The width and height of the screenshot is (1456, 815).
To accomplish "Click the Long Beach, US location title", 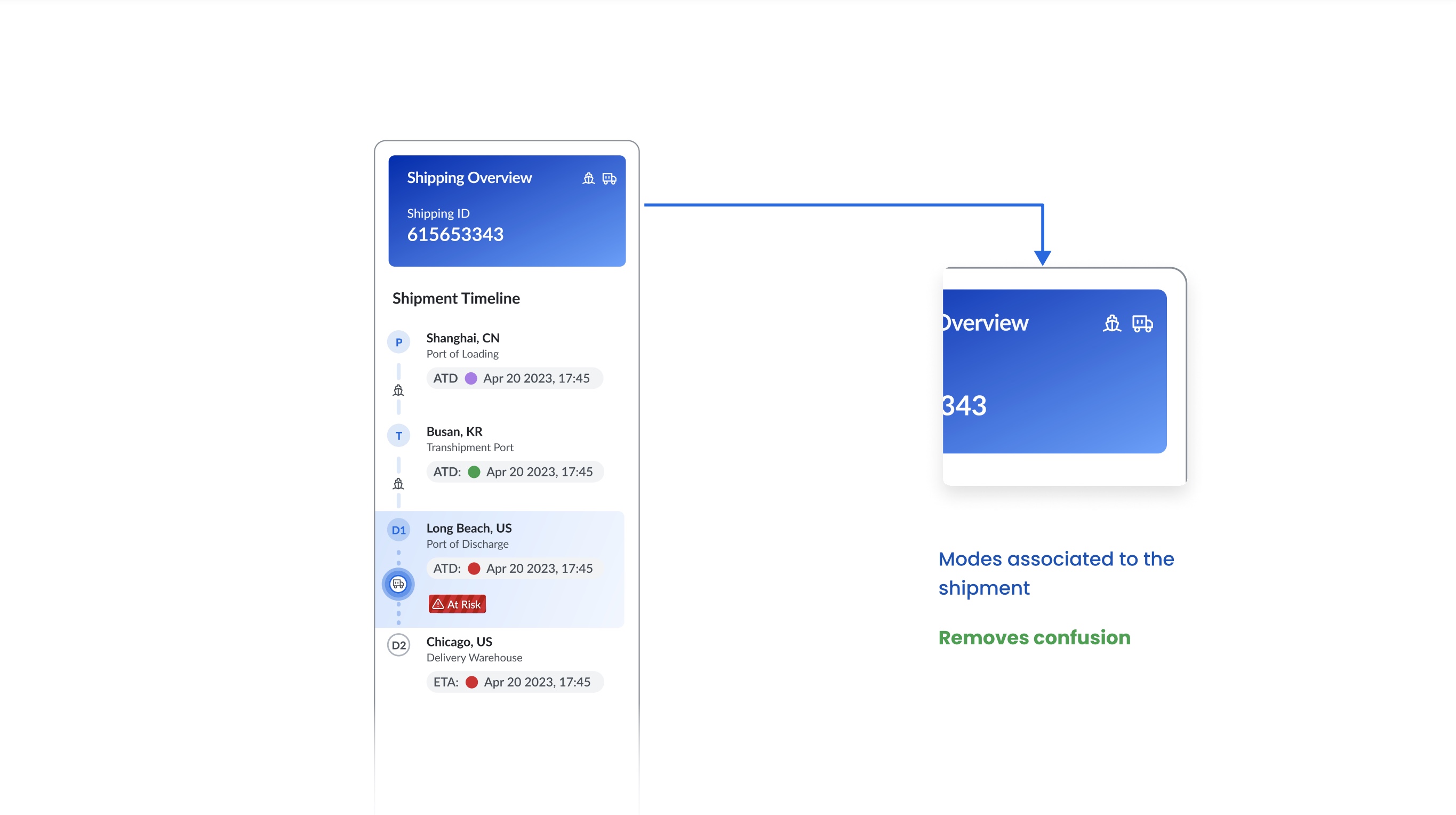I will [469, 529].
